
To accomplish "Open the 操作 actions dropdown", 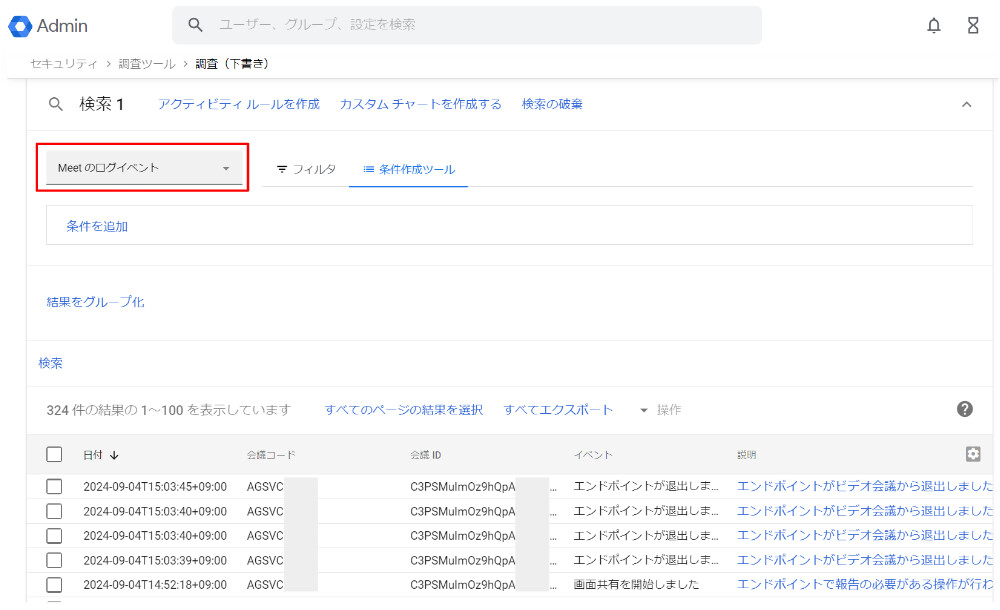I will point(660,410).
